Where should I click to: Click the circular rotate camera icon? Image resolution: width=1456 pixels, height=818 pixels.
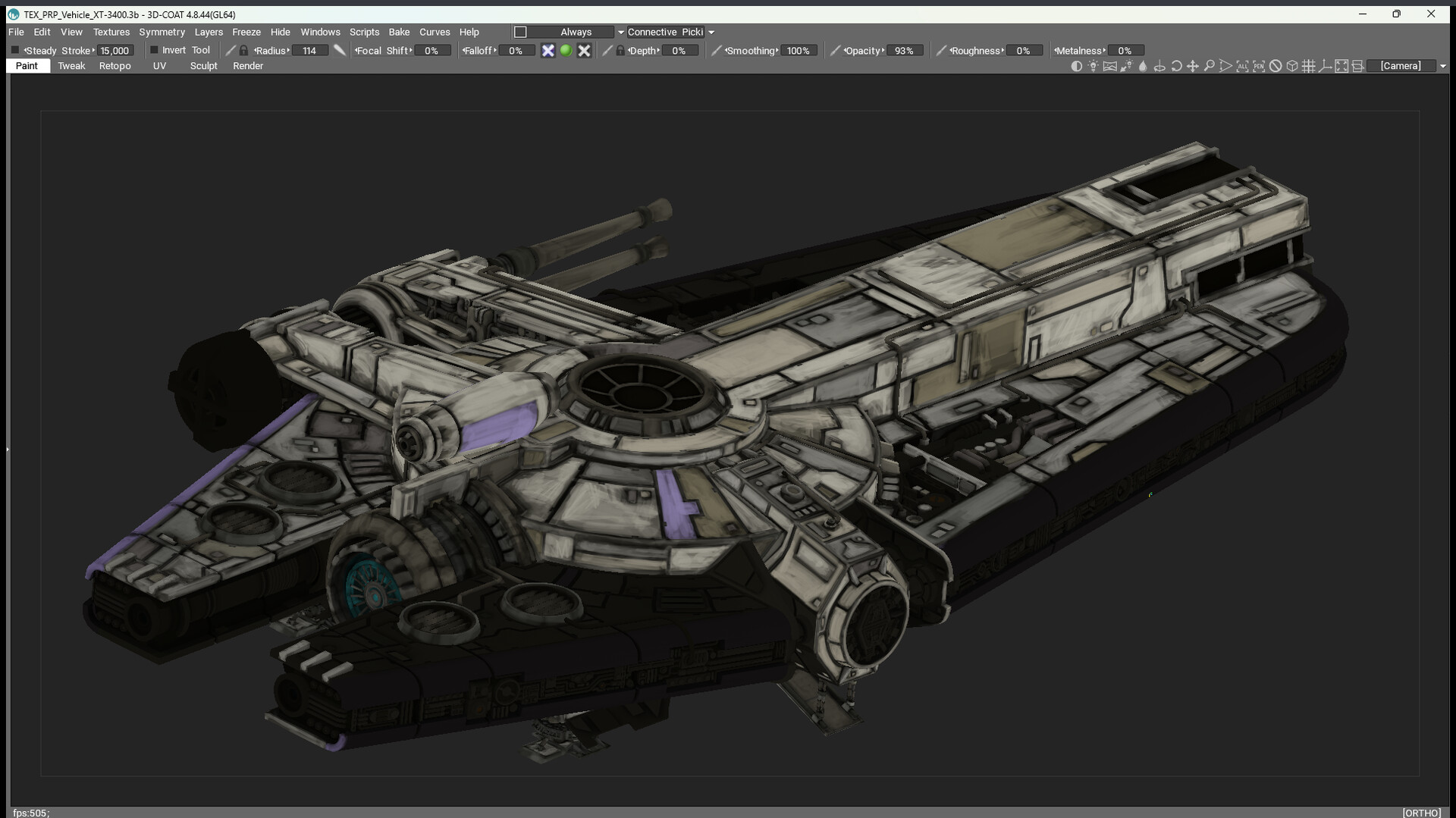click(1176, 66)
